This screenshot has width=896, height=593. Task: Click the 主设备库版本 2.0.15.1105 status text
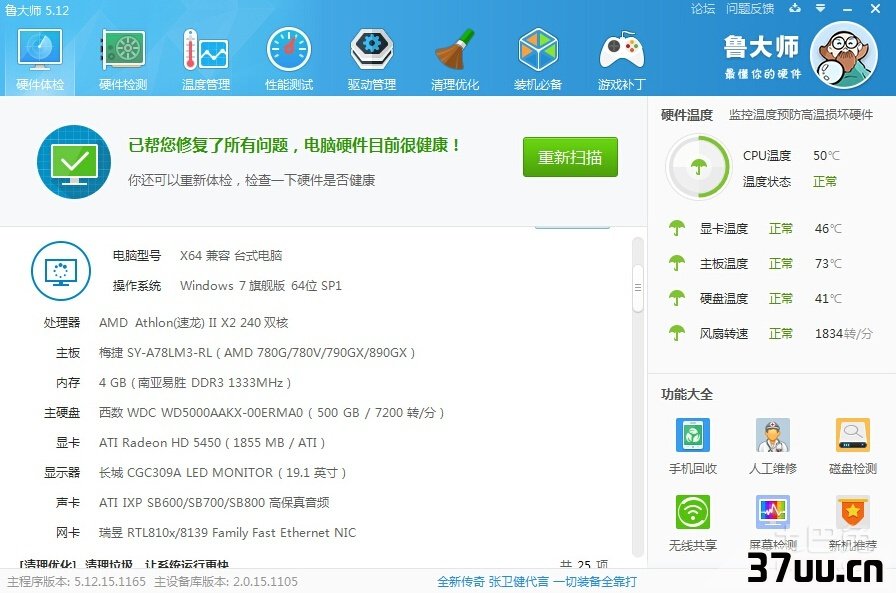pyautogui.click(x=226, y=582)
